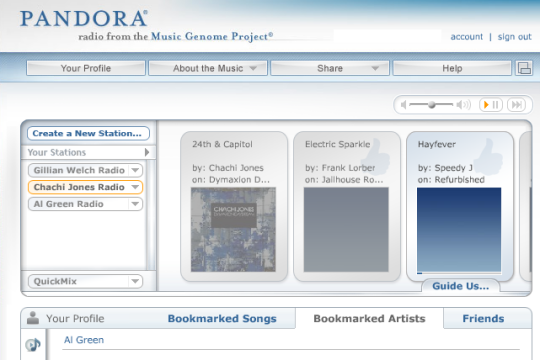Click the 24th & Capitol album art

click(x=233, y=229)
